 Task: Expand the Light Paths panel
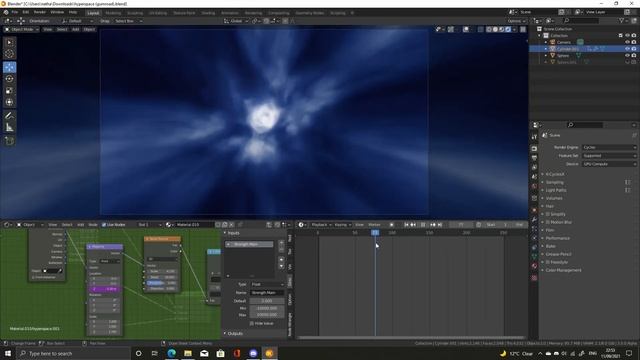[556, 190]
